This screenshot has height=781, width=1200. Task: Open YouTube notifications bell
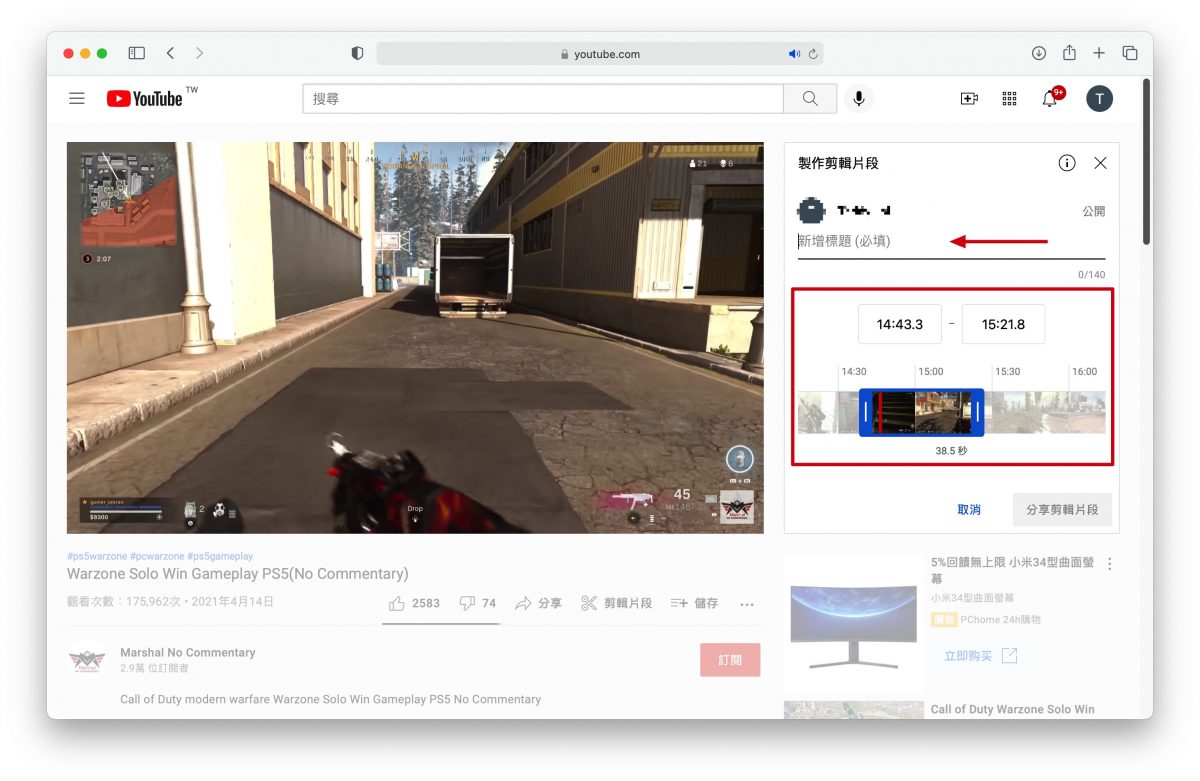1050,97
